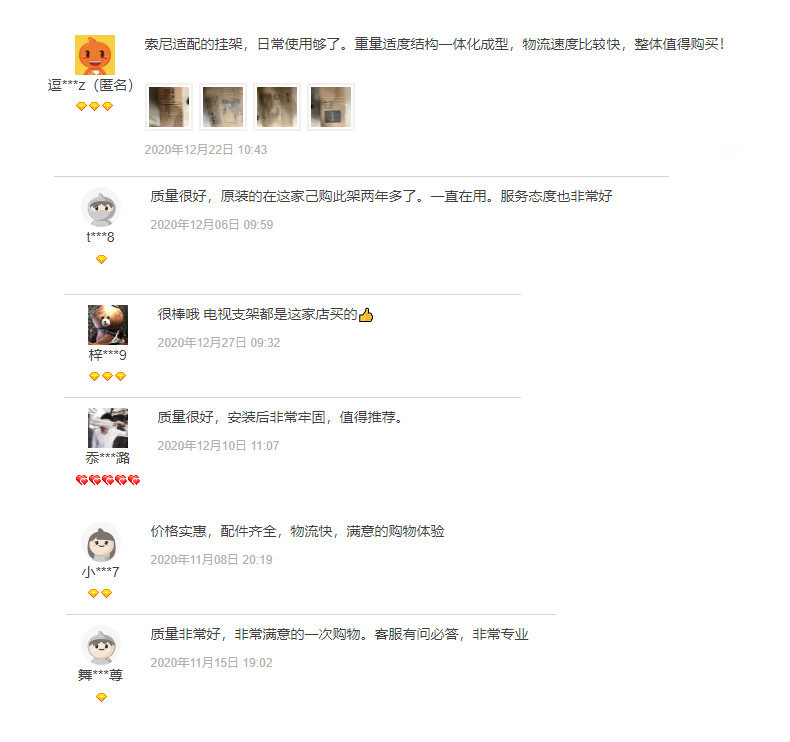
Task: Click the username 舞***尊
Action: [101, 675]
